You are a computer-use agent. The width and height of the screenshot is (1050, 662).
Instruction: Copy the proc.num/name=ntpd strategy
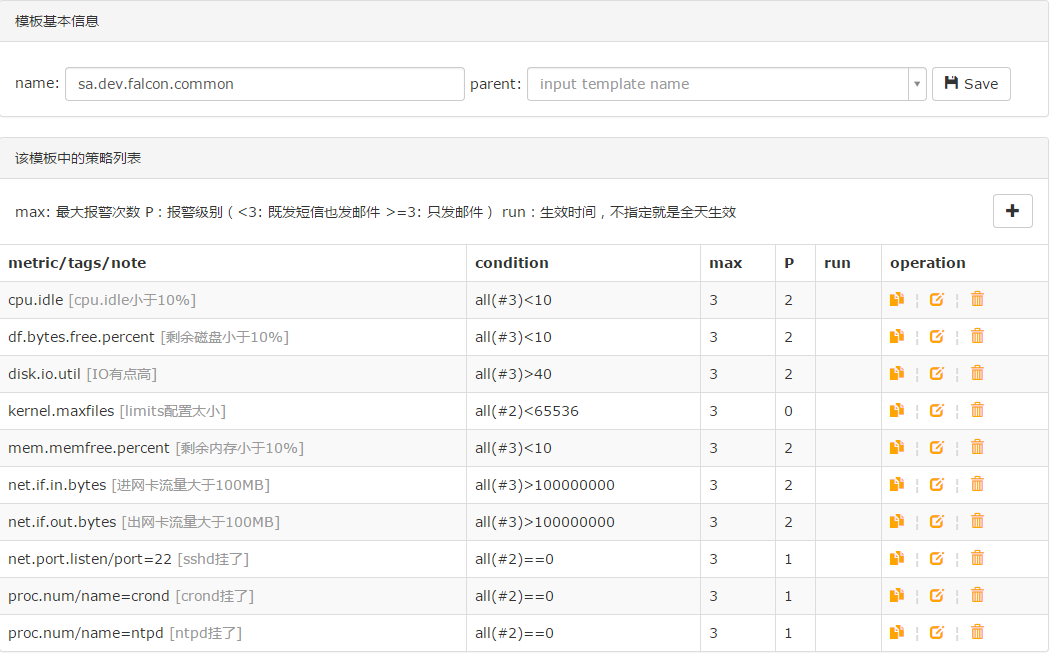click(897, 633)
